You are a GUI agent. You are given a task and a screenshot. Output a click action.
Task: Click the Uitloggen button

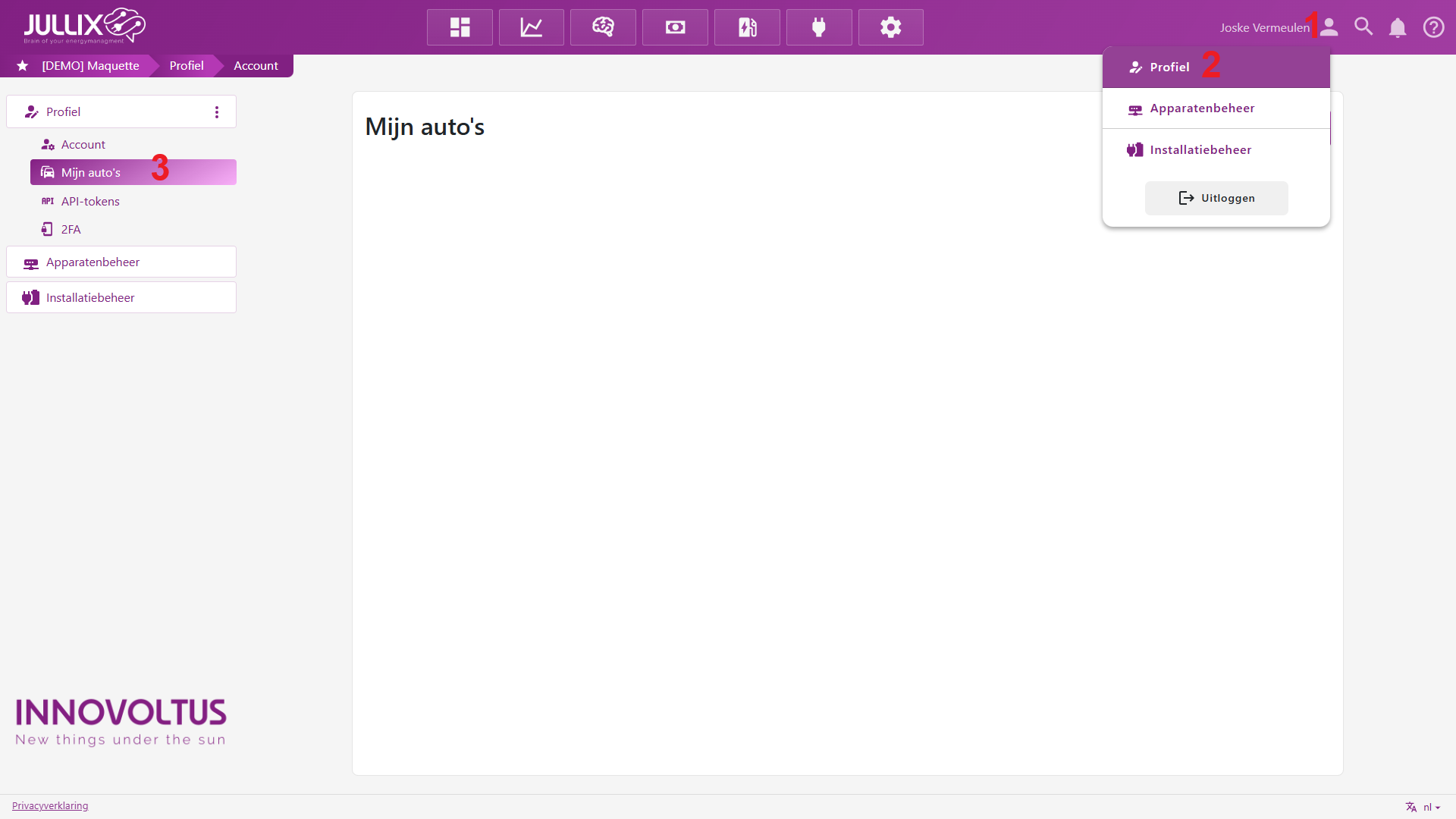1216,198
